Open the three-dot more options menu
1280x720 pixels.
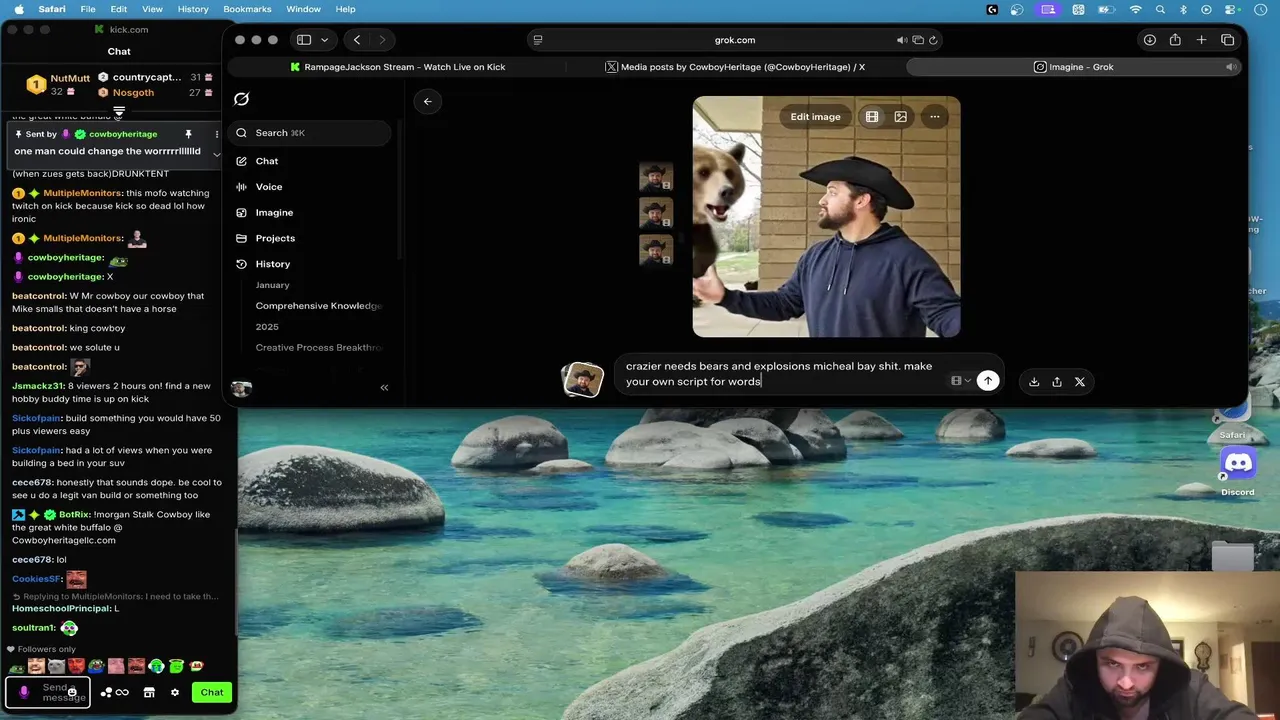click(x=935, y=117)
